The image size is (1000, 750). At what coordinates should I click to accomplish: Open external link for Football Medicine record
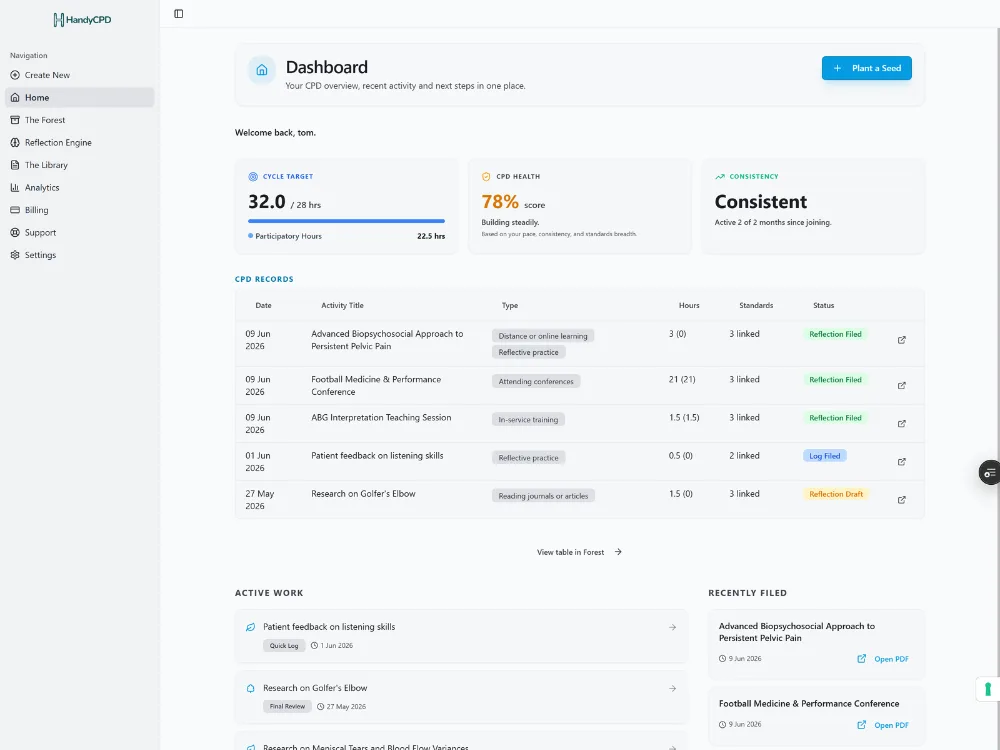[902, 386]
